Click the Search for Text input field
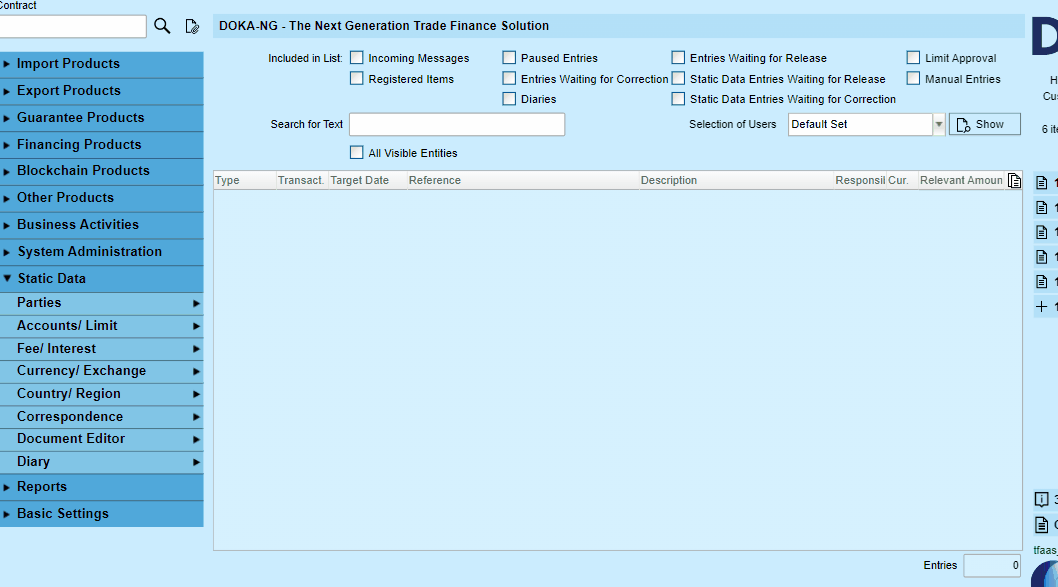 (457, 124)
